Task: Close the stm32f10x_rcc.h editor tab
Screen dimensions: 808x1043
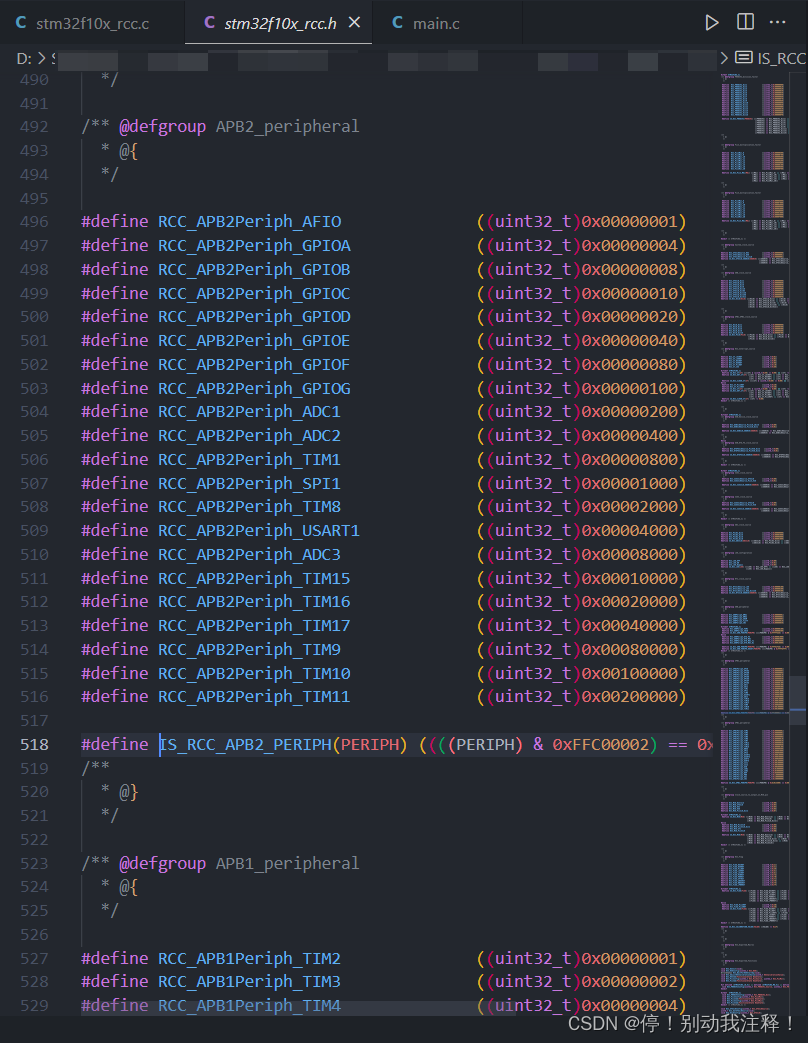Action: [x=354, y=20]
